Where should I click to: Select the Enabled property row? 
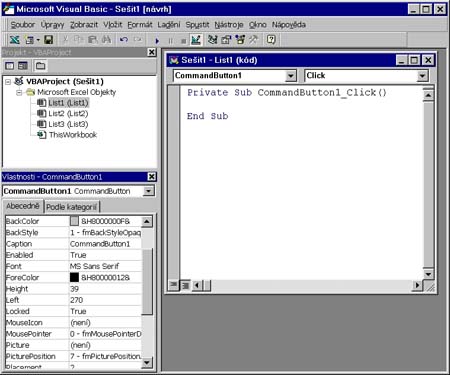coord(73,255)
